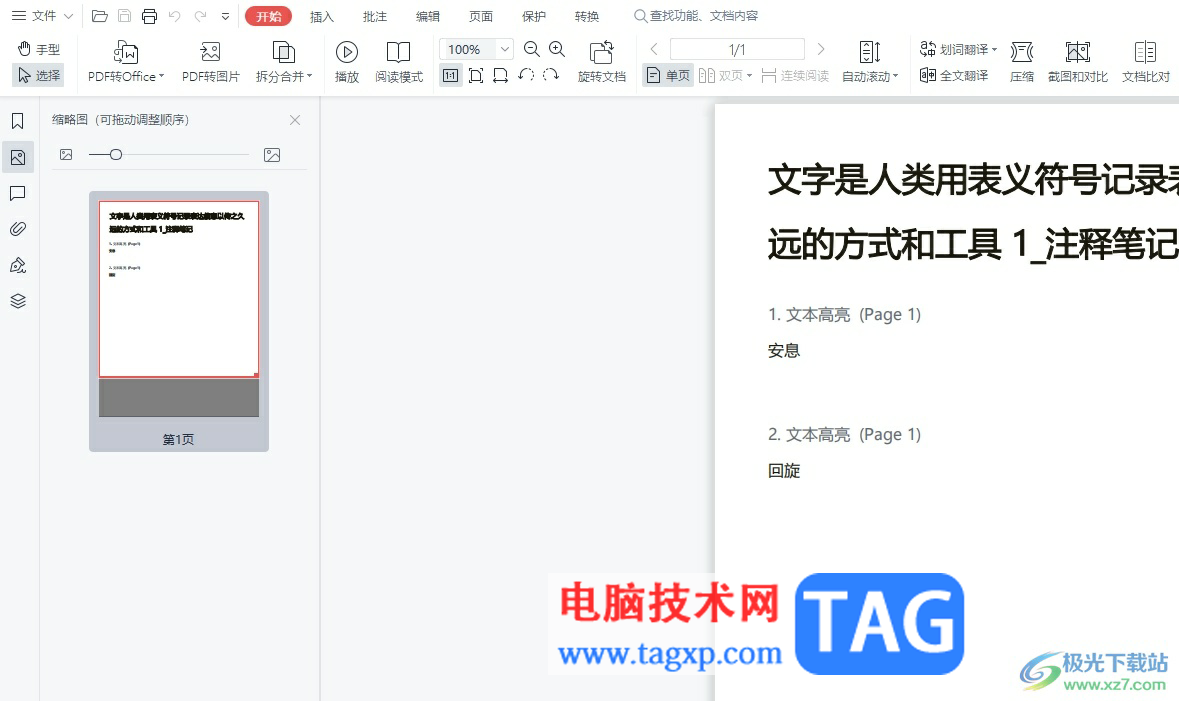Click the actual size 1:1 icon
This screenshot has width=1179, height=701.
(x=450, y=75)
